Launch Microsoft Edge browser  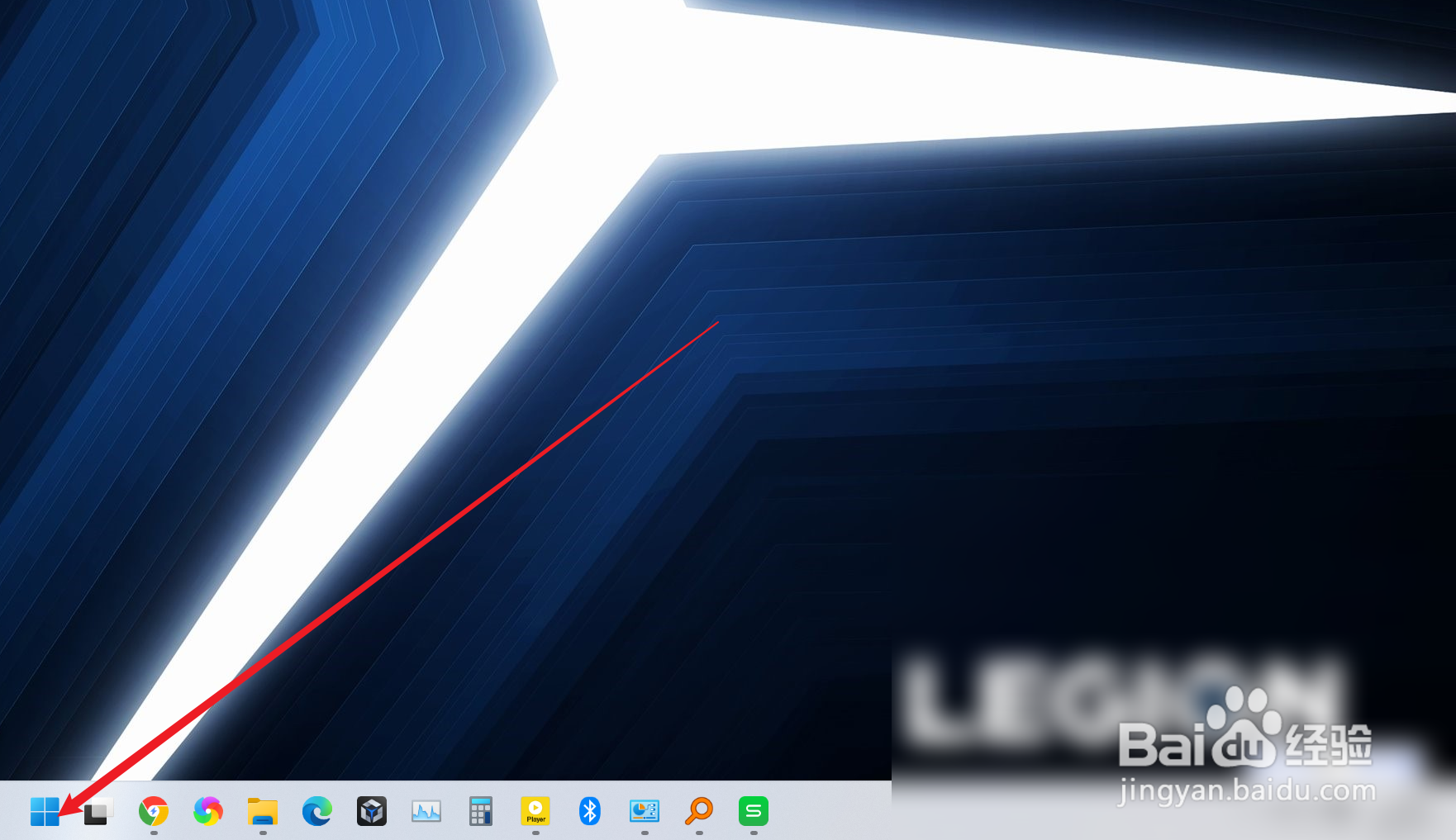(x=317, y=811)
